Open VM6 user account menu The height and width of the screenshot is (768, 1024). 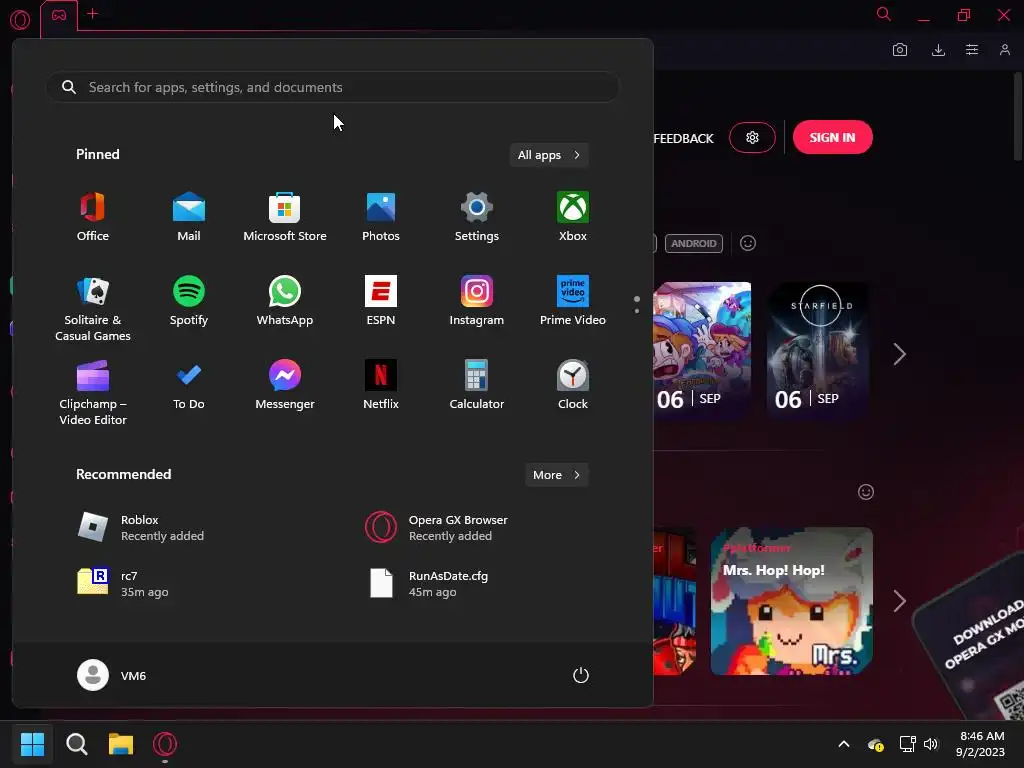(112, 675)
